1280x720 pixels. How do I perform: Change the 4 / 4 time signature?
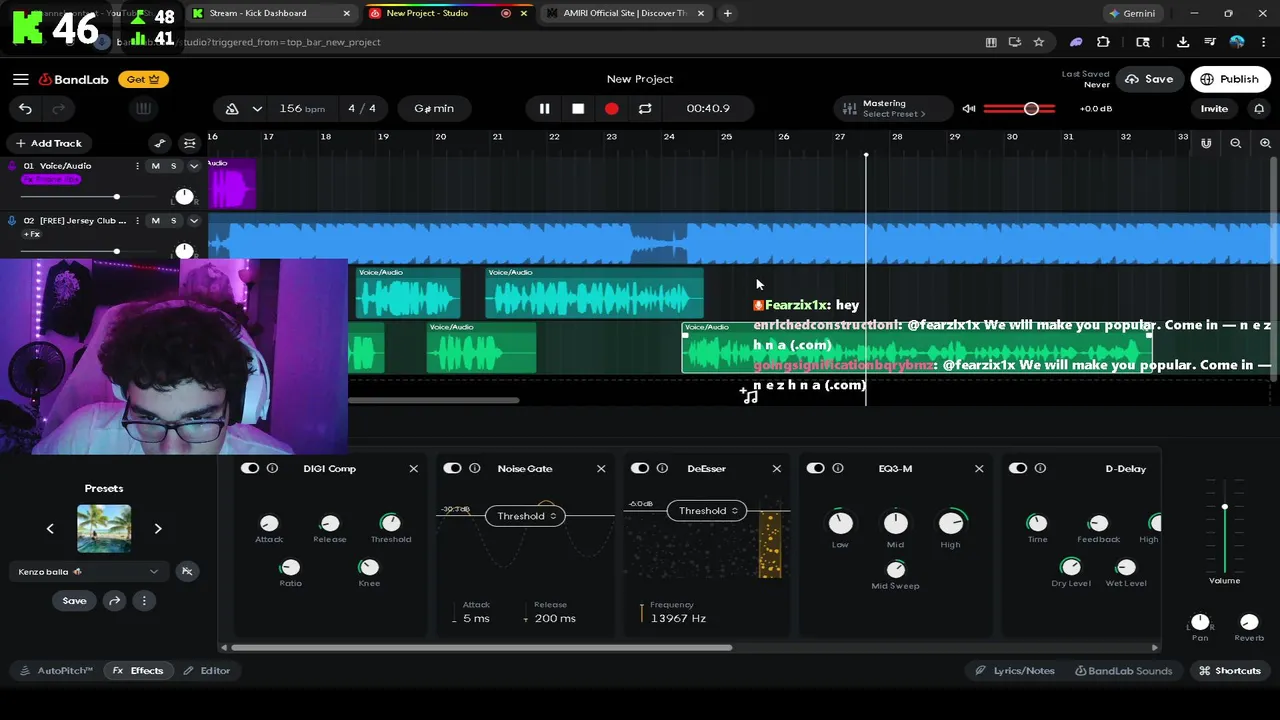(x=362, y=109)
